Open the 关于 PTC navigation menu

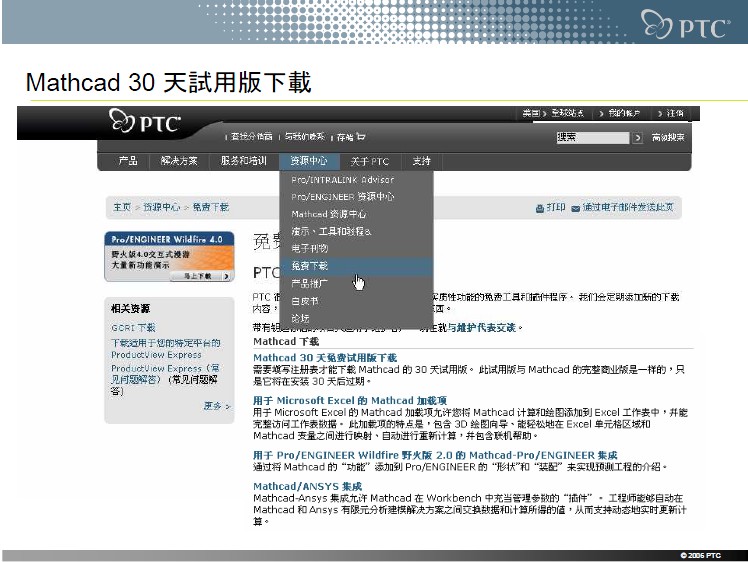370,161
